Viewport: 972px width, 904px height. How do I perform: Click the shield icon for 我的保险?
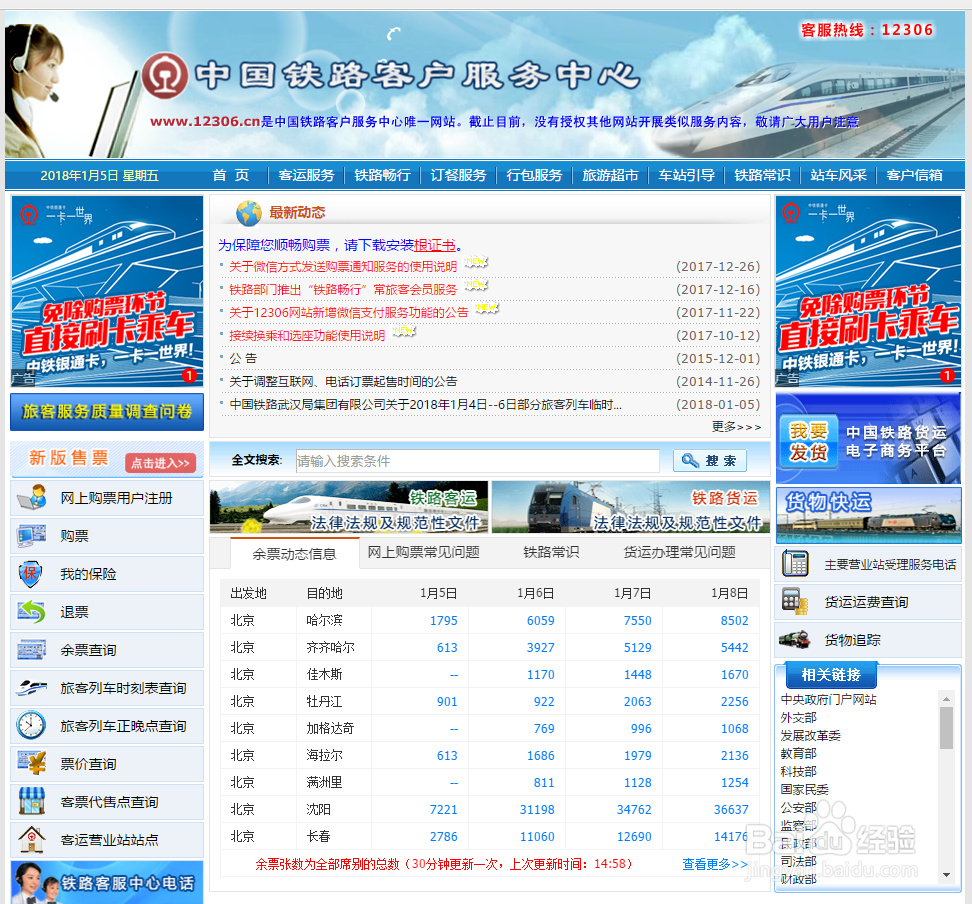tap(30, 574)
